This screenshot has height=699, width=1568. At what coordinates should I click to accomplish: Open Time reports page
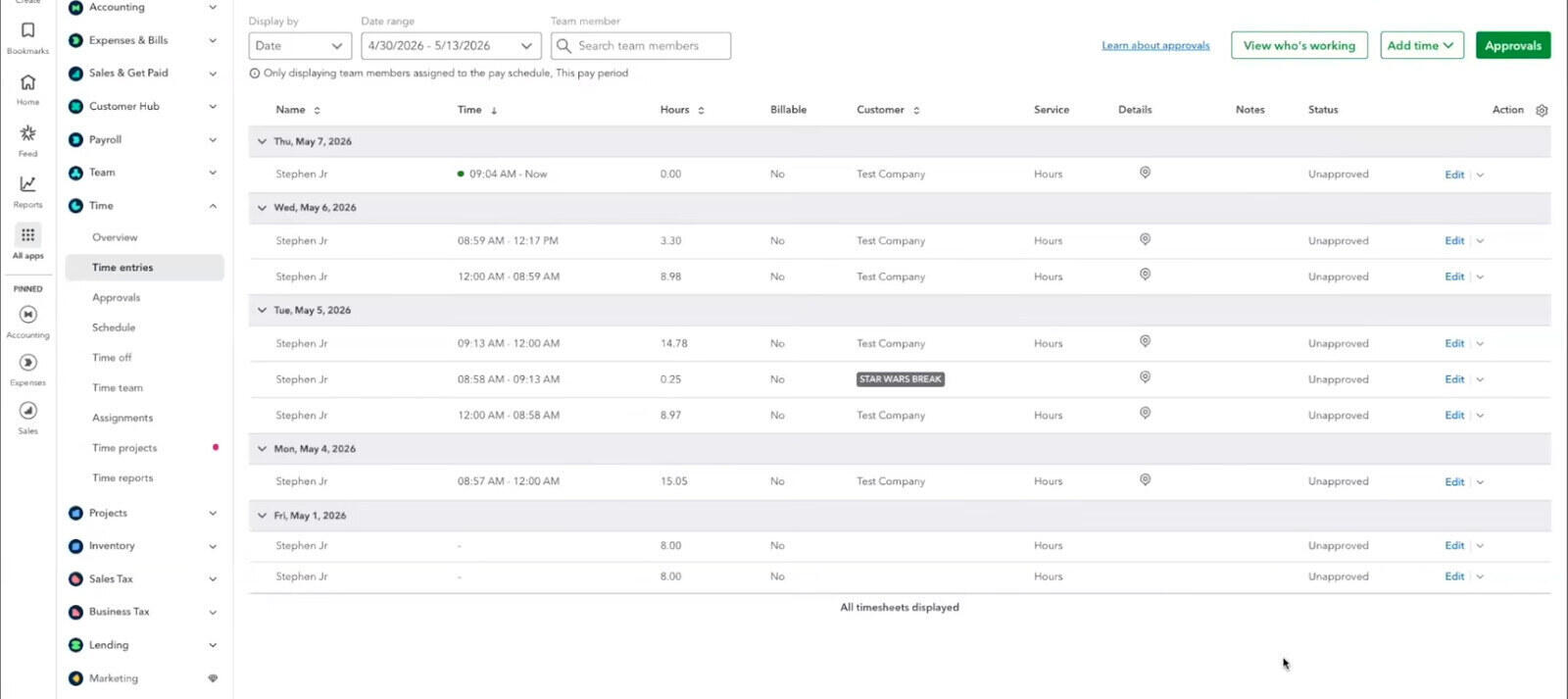pyautogui.click(x=122, y=478)
